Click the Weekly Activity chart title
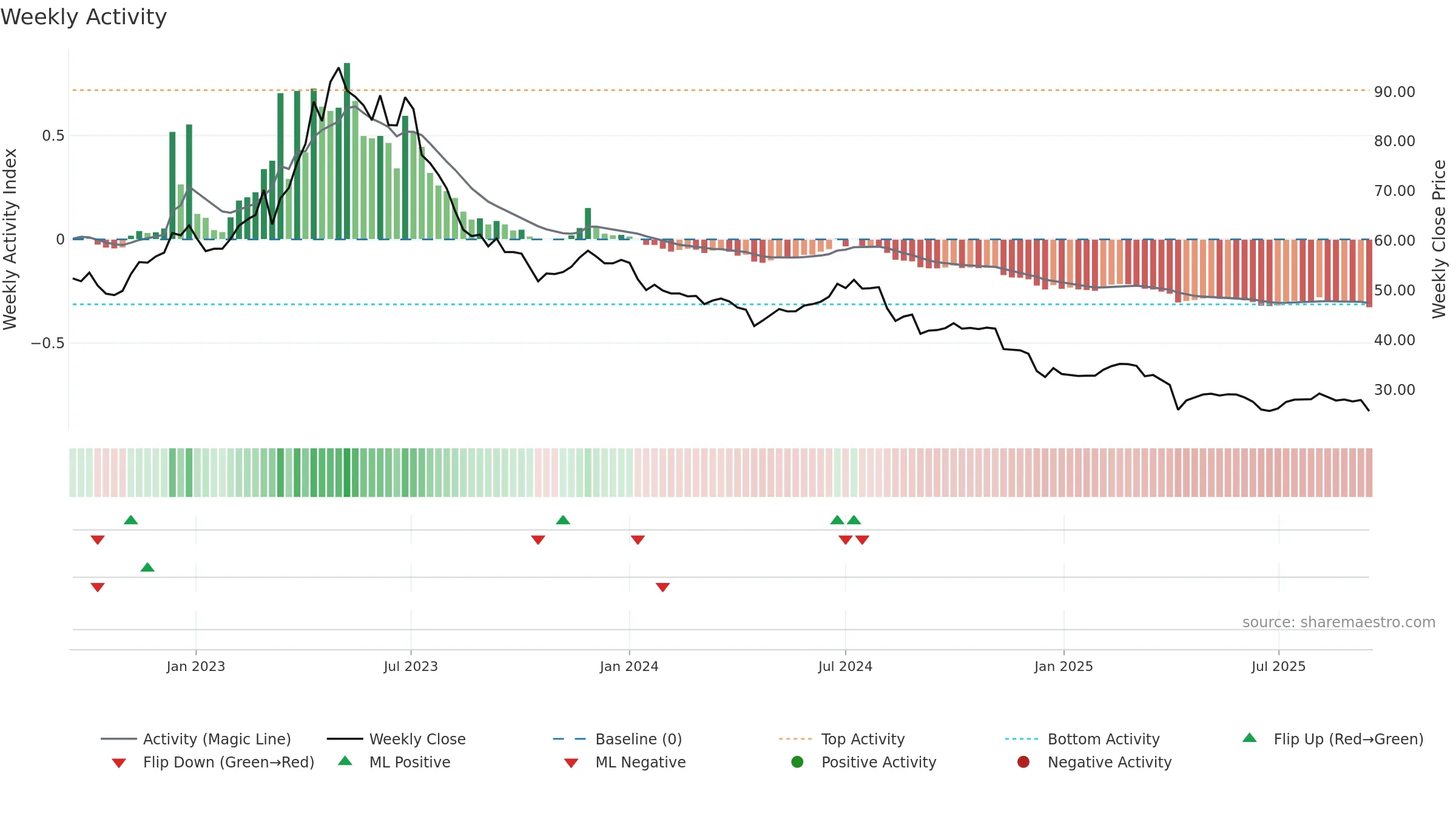Screen dimensions: 1456x819 84,17
